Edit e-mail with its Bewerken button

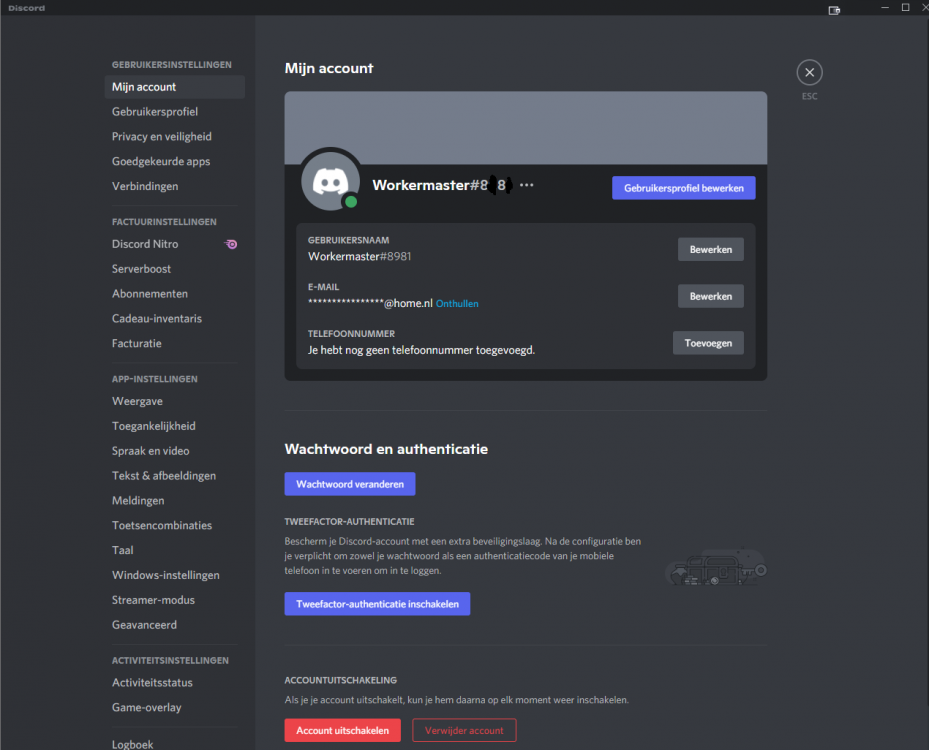click(710, 296)
